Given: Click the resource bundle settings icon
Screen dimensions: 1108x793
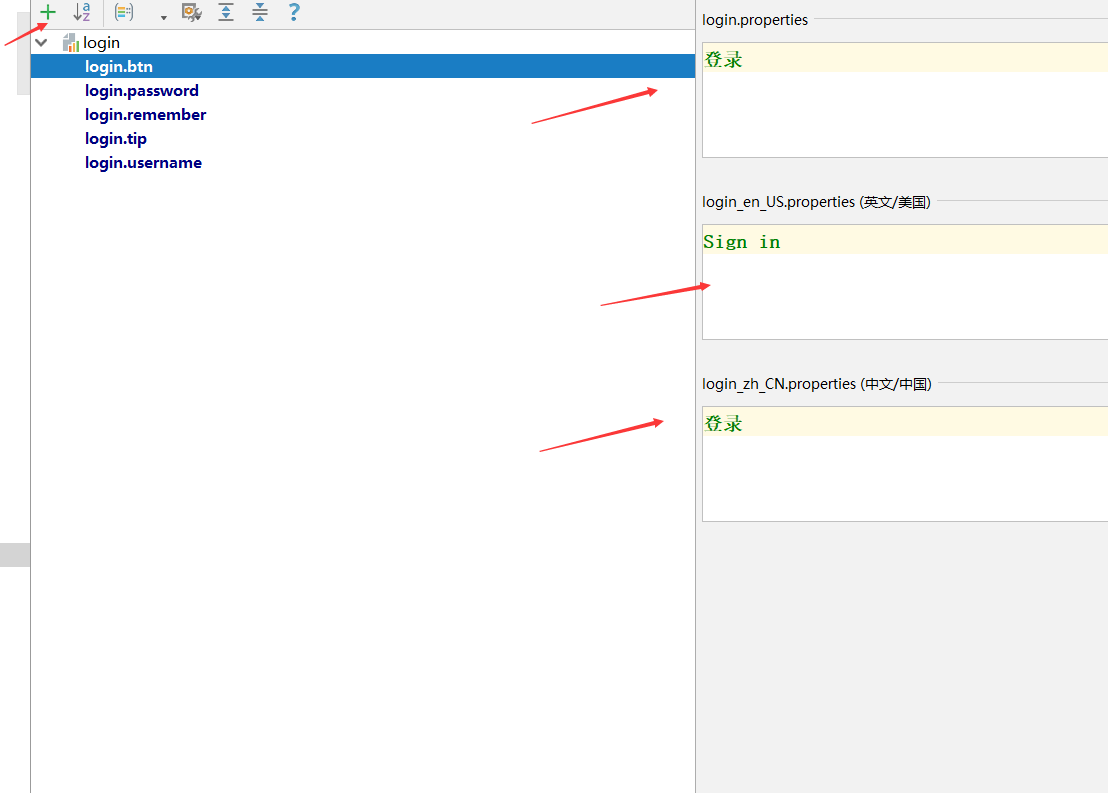Looking at the screenshot, I should click(x=191, y=12).
